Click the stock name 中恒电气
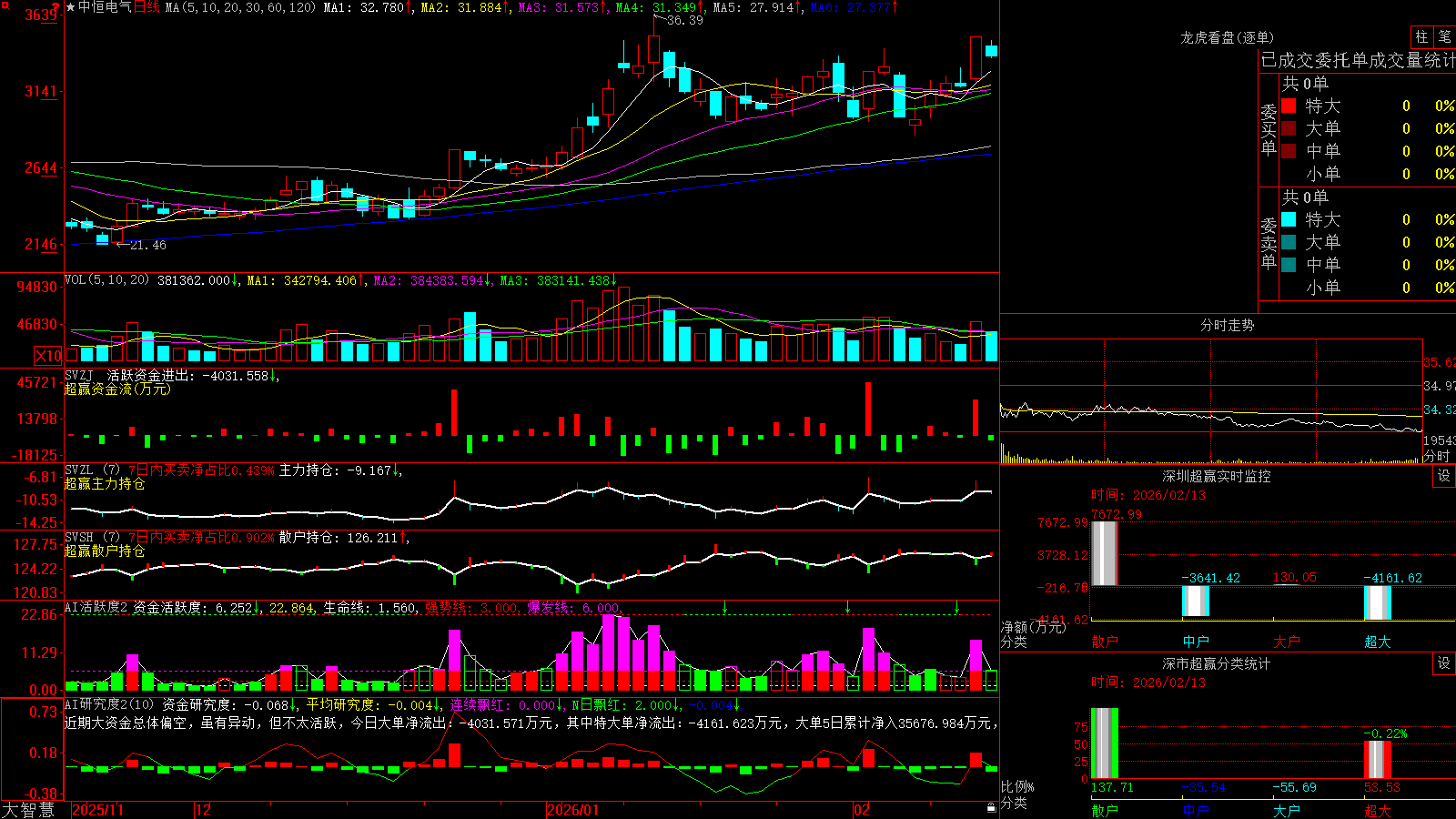This screenshot has width=1456, height=819. [105, 7]
